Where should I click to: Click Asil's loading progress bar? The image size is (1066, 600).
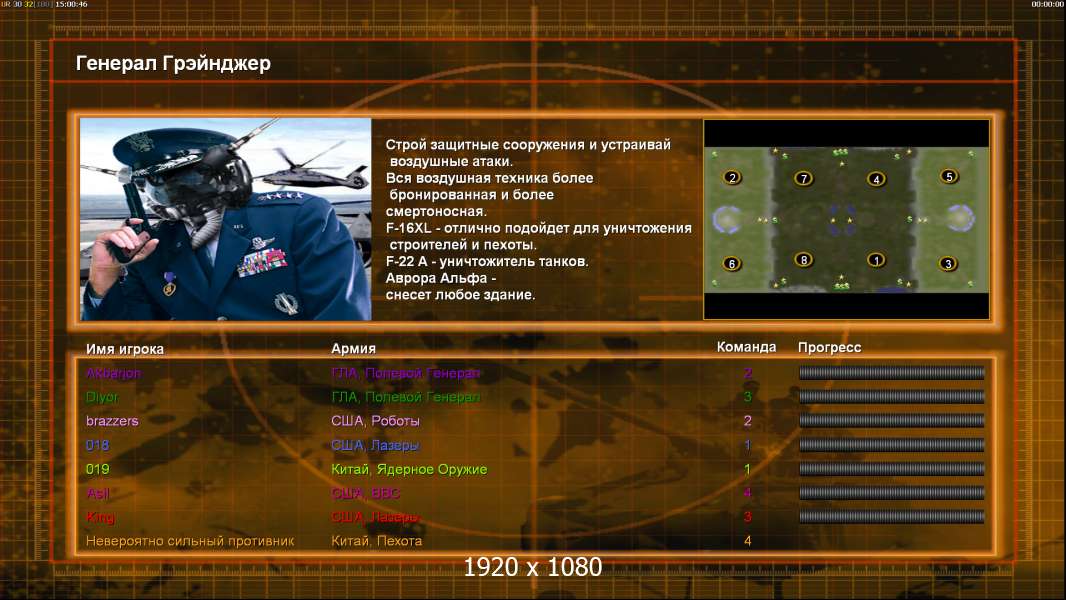point(891,493)
